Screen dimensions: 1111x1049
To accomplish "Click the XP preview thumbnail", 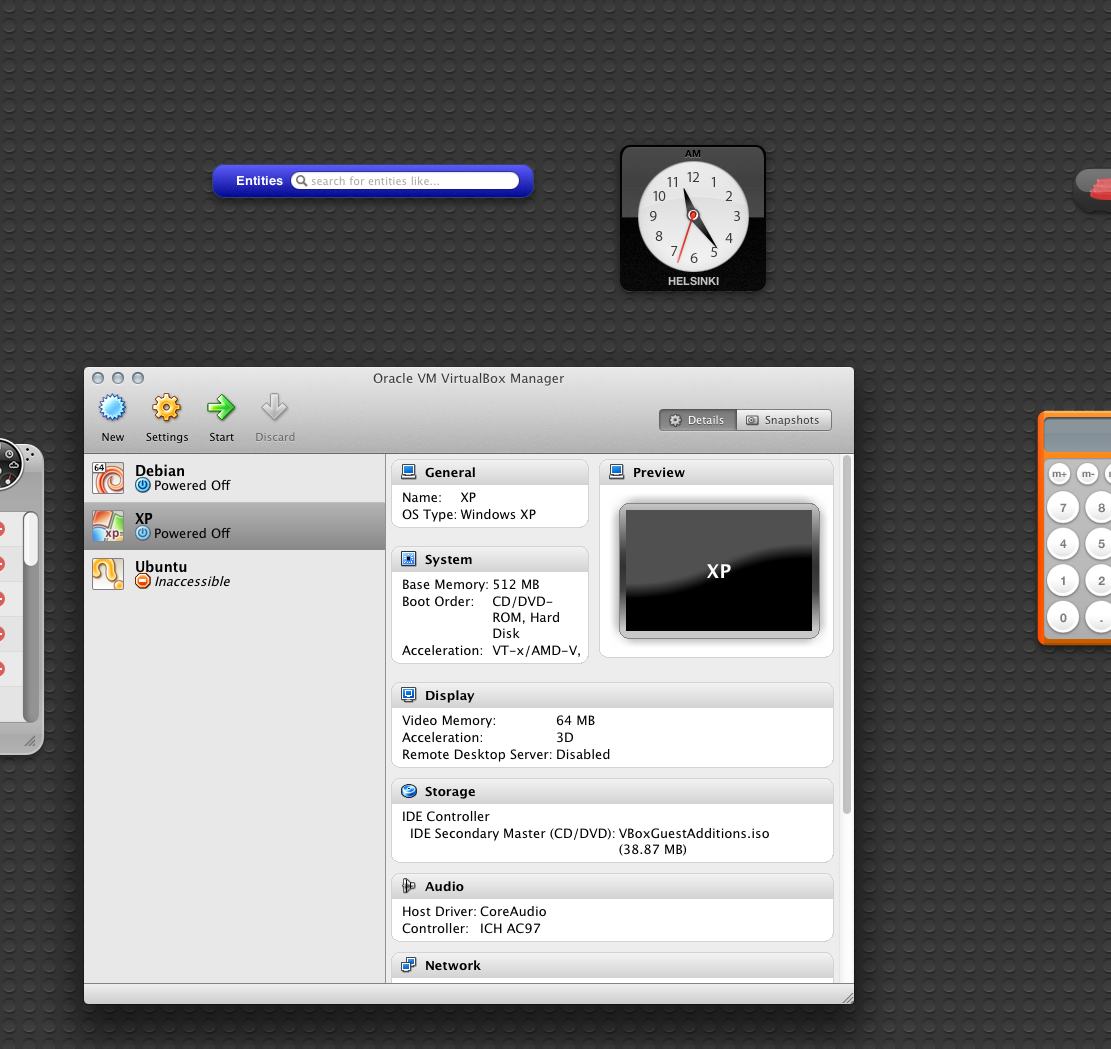I will (718, 571).
